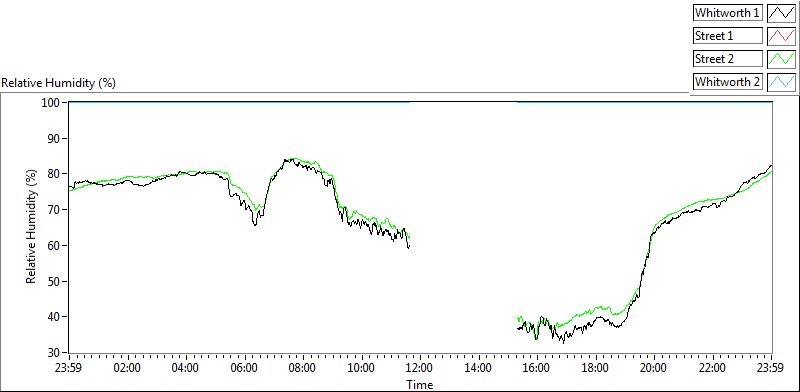Click the Time axis label
The width and height of the screenshot is (800, 392).
tap(420, 384)
